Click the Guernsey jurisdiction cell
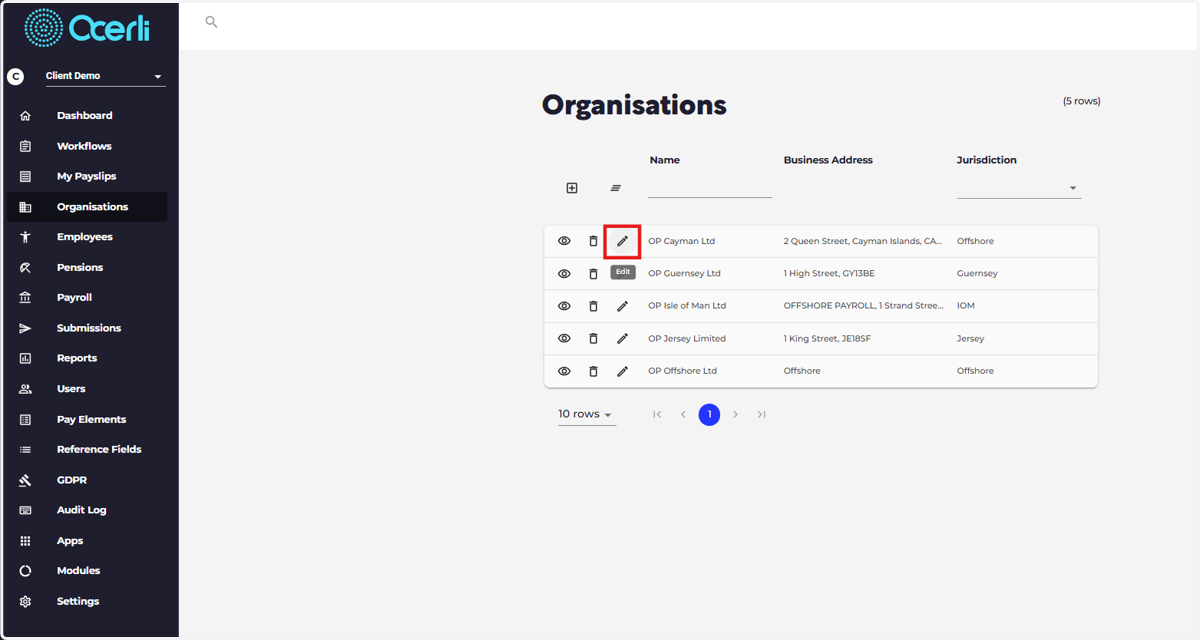Viewport: 1200px width, 640px height. pyautogui.click(x=977, y=273)
